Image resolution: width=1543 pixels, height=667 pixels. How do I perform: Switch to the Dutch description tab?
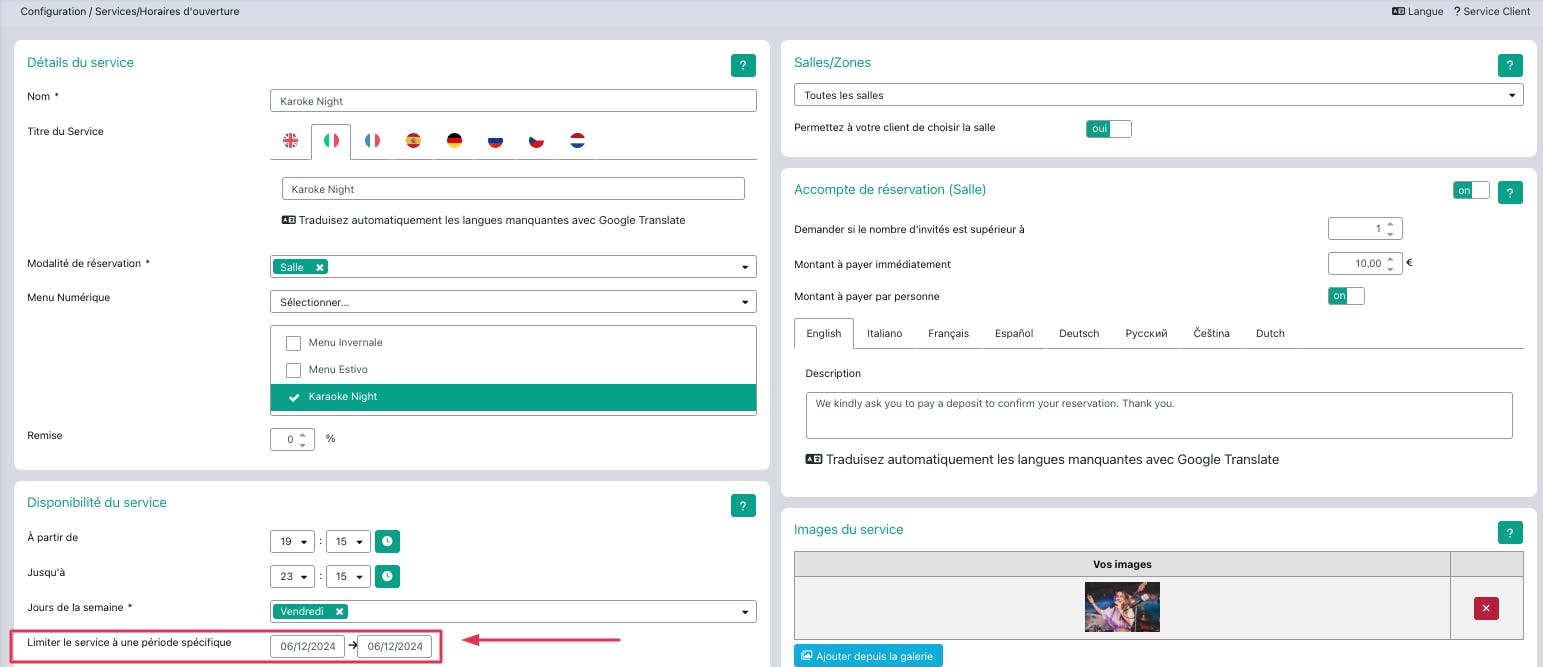click(1270, 333)
